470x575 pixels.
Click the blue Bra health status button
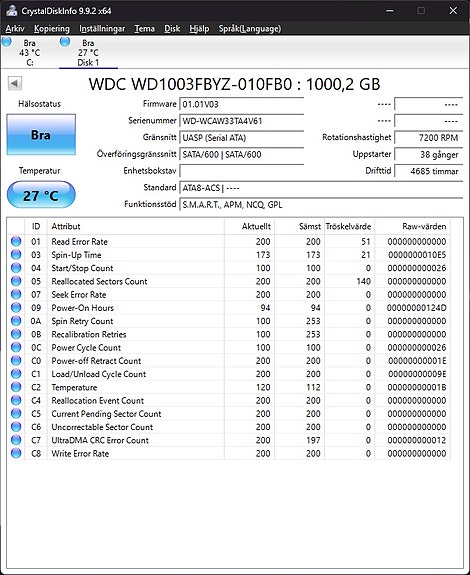41,135
